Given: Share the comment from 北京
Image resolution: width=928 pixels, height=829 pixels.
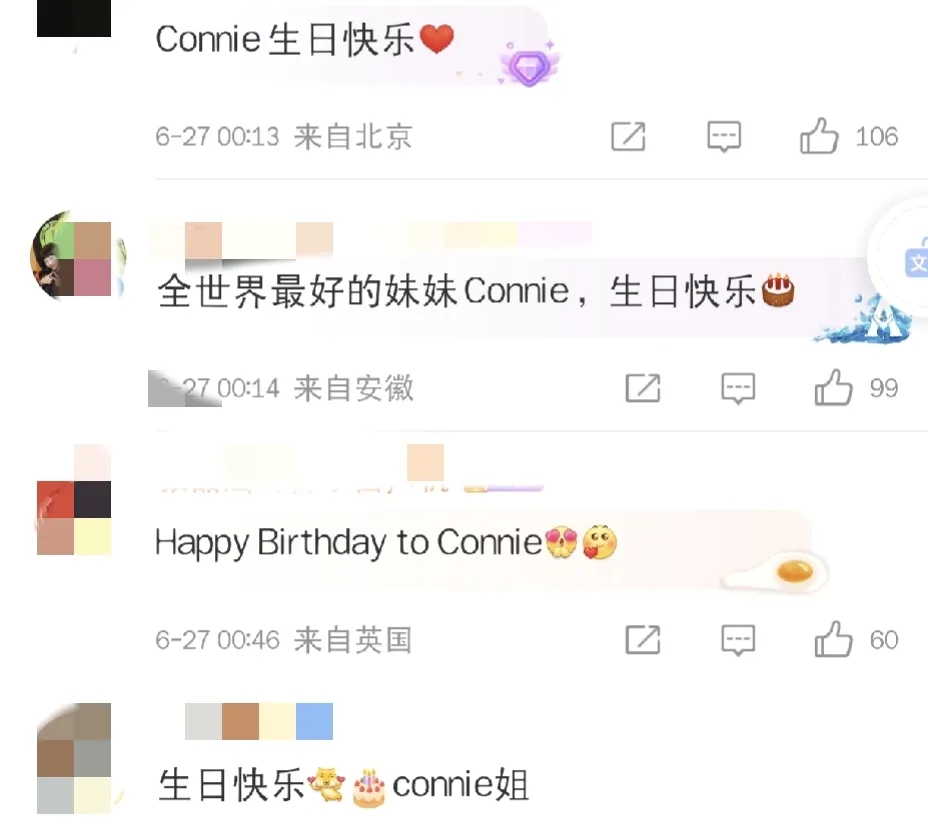Looking at the screenshot, I should click(628, 137).
